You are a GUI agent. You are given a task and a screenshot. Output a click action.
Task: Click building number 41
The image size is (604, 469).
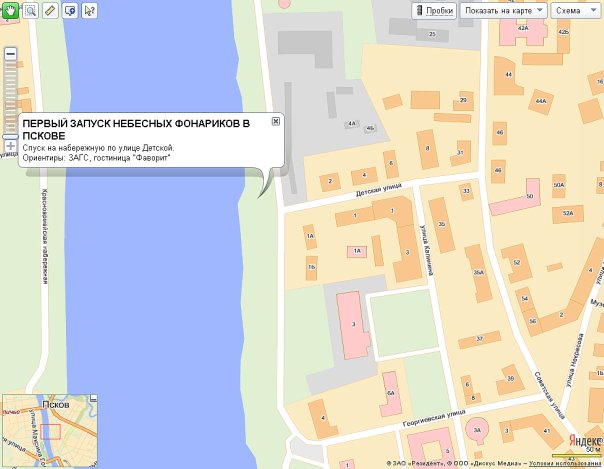click(x=546, y=431)
